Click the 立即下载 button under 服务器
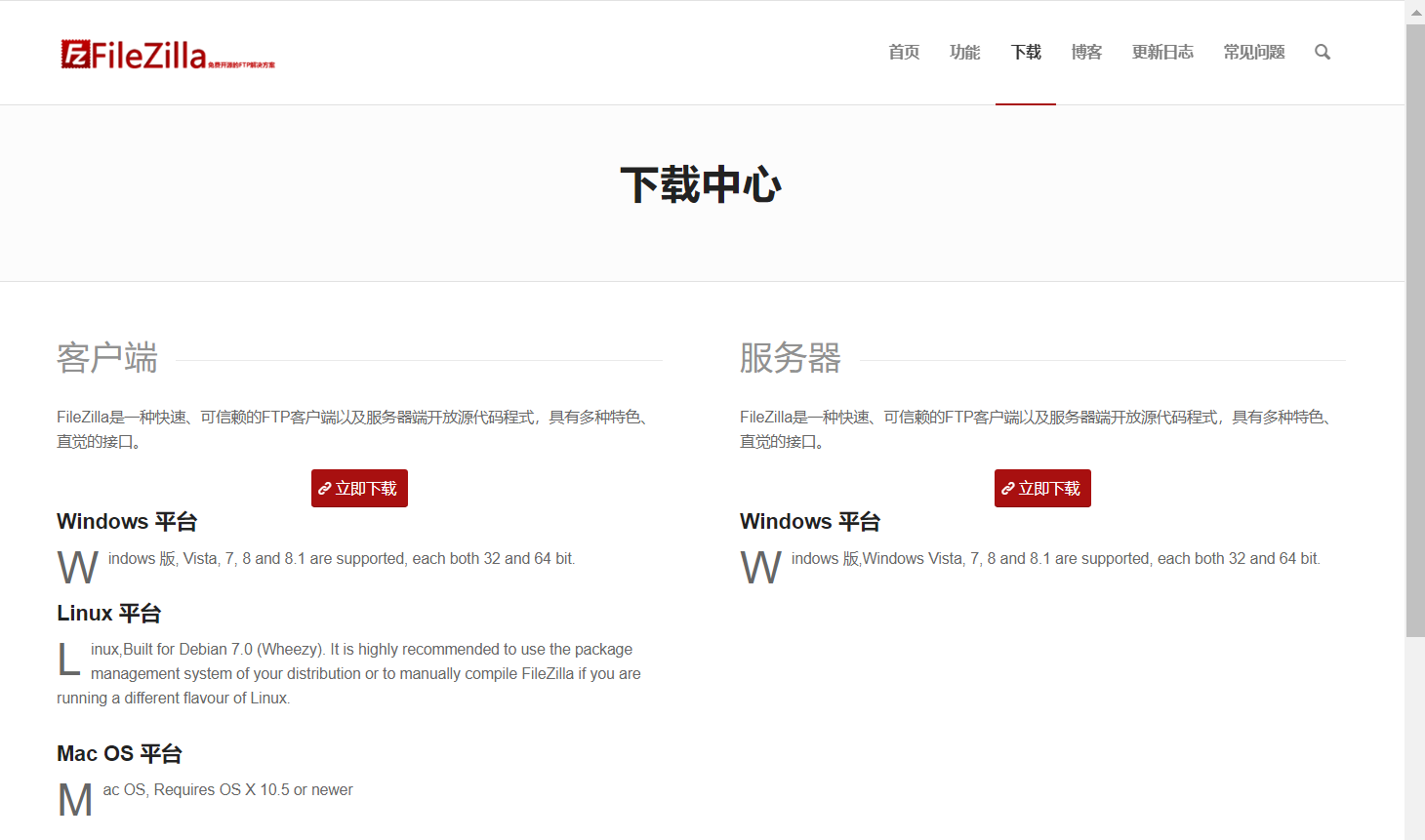Image resolution: width=1425 pixels, height=840 pixels. (x=1042, y=488)
